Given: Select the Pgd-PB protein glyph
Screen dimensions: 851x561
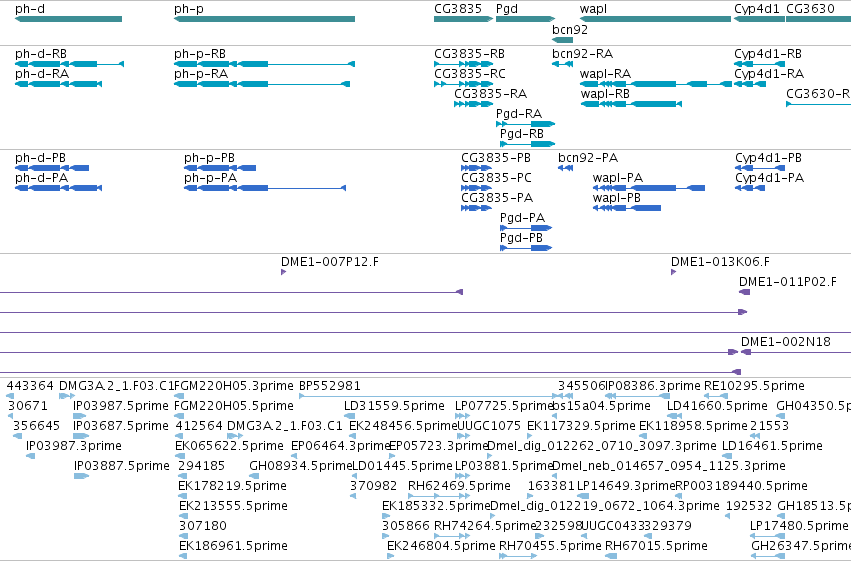Looking at the screenshot, I should click(x=526, y=248).
